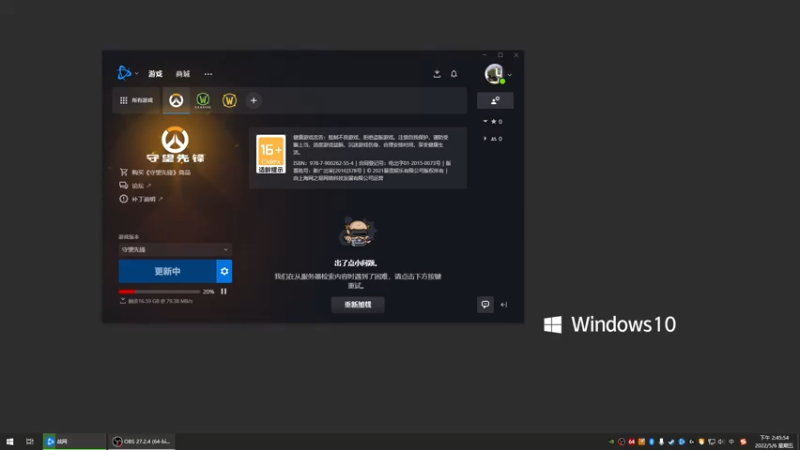Pause the Overwatch update
This screenshot has width=800, height=450.
point(223,291)
